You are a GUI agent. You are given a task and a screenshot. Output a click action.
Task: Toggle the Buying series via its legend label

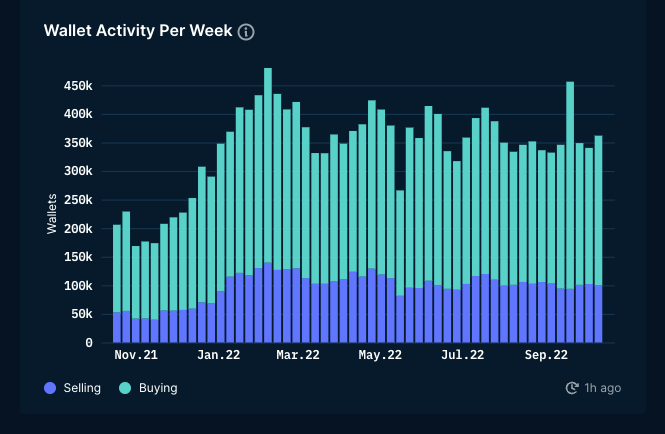tap(158, 388)
